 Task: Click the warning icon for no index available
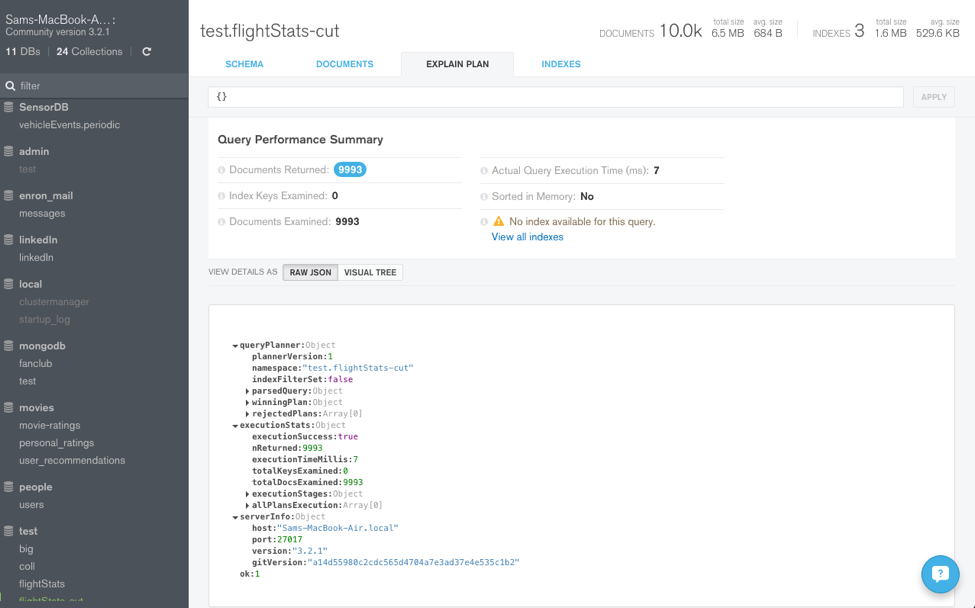pyautogui.click(x=498, y=222)
